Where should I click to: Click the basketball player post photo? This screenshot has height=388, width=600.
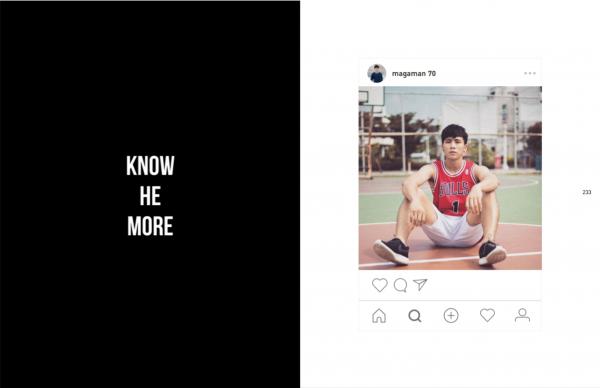(x=450, y=178)
